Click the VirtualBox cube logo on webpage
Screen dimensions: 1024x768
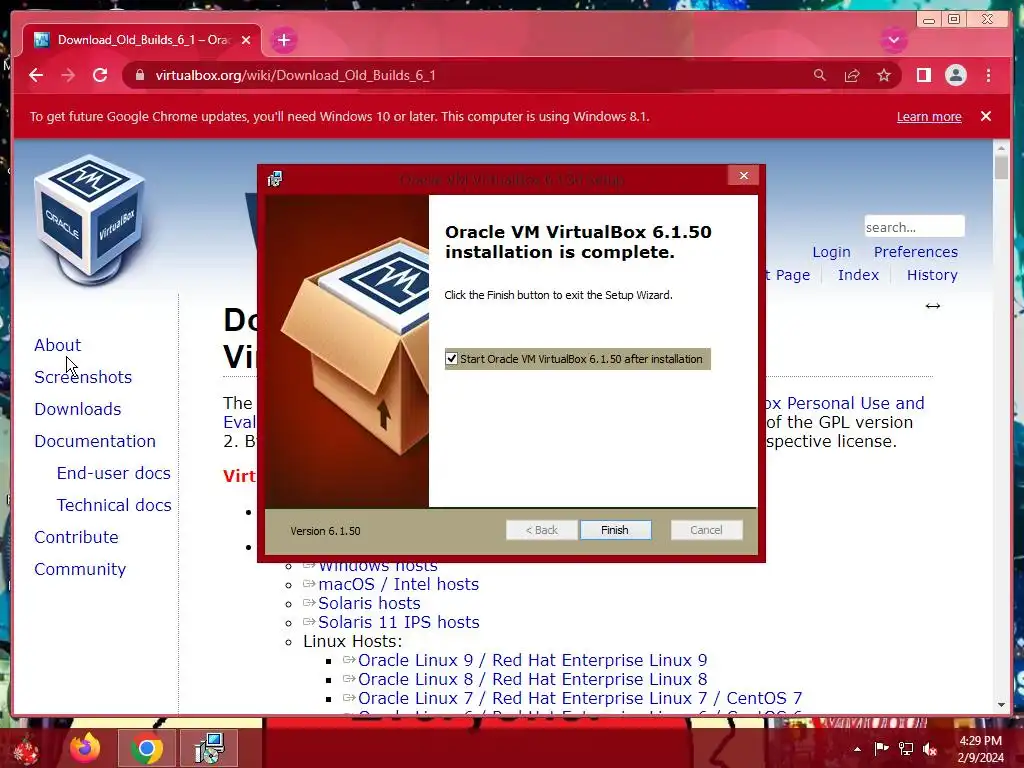tap(89, 219)
